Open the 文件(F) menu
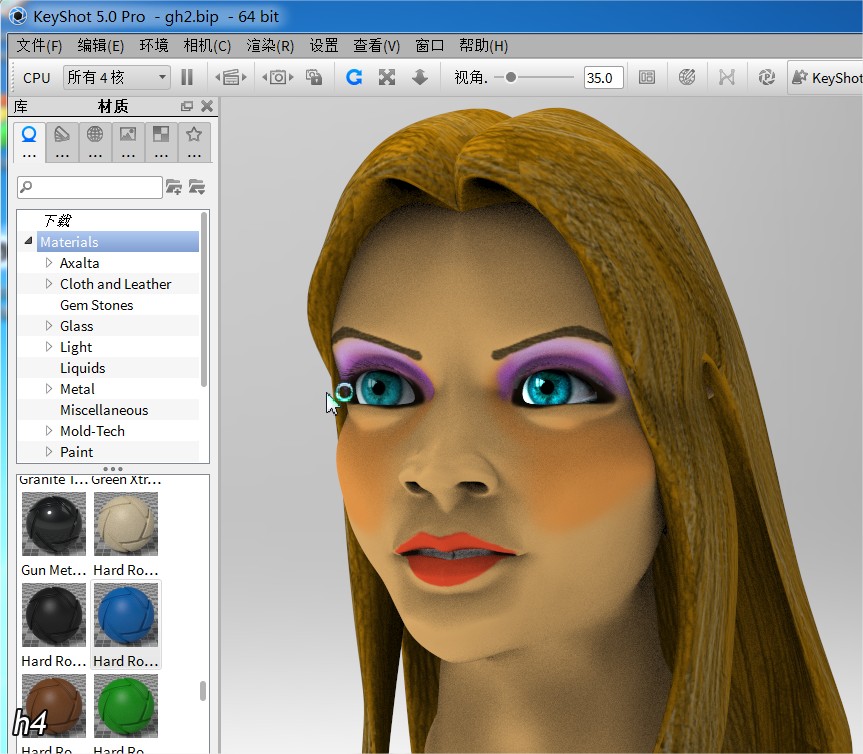Viewport: 863px width, 754px height. point(39,45)
